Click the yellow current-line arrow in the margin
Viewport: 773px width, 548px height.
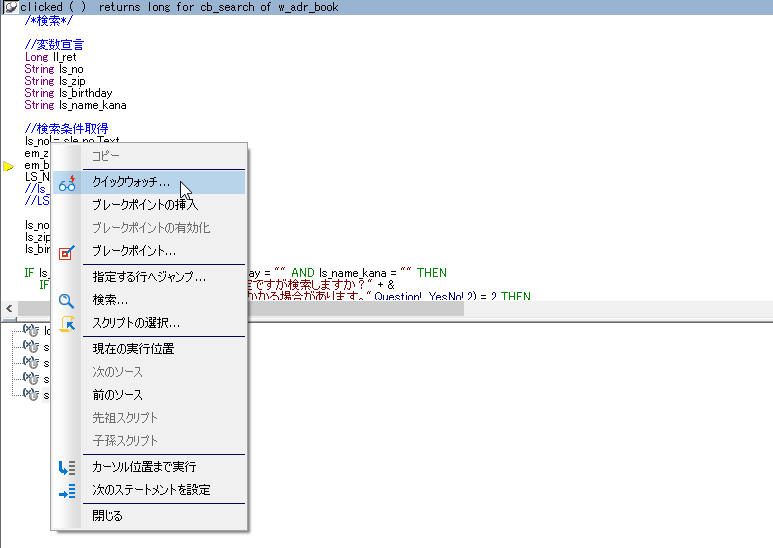pyautogui.click(x=8, y=166)
